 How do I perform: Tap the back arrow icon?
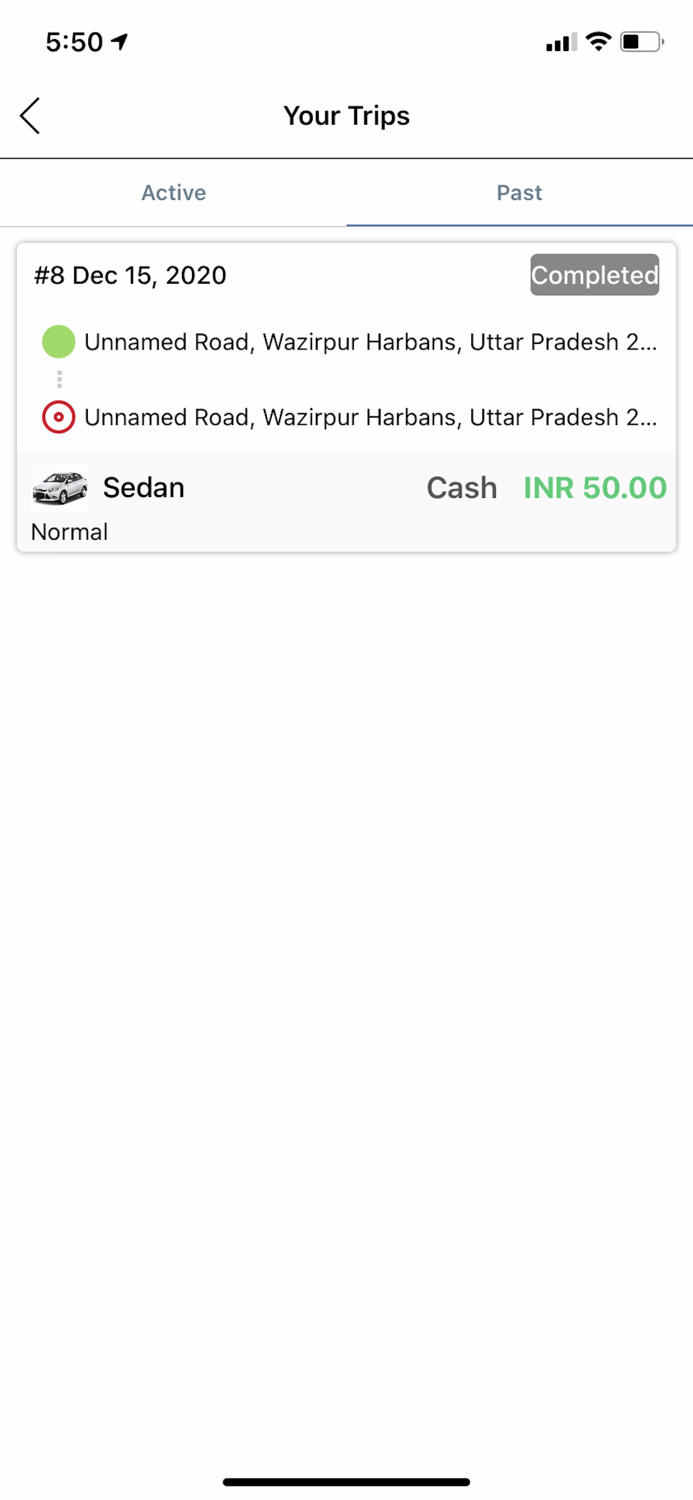[30, 116]
